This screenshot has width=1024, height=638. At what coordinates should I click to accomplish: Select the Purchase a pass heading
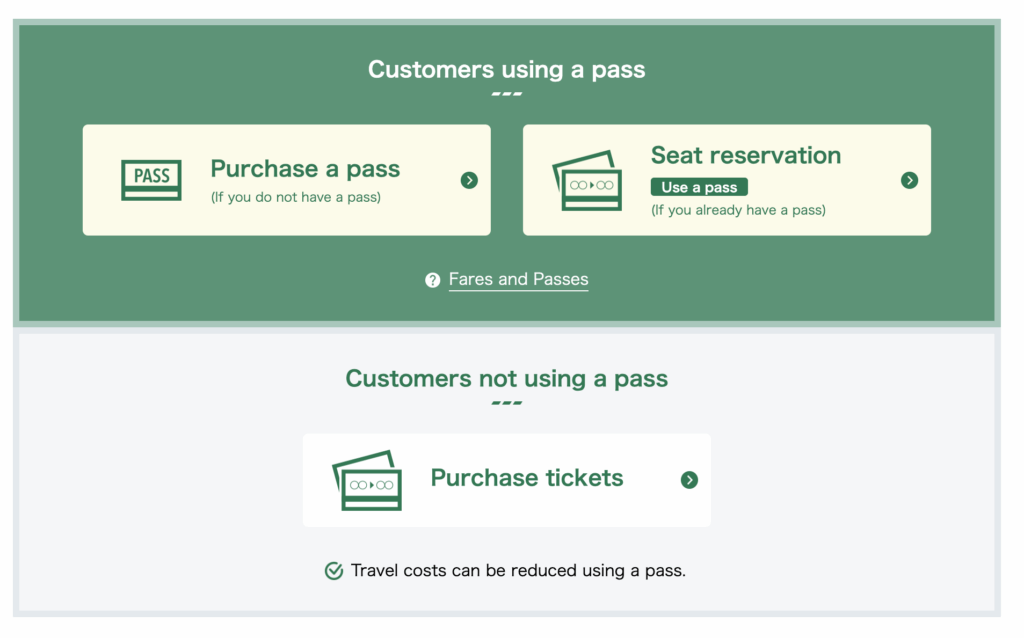[305, 168]
